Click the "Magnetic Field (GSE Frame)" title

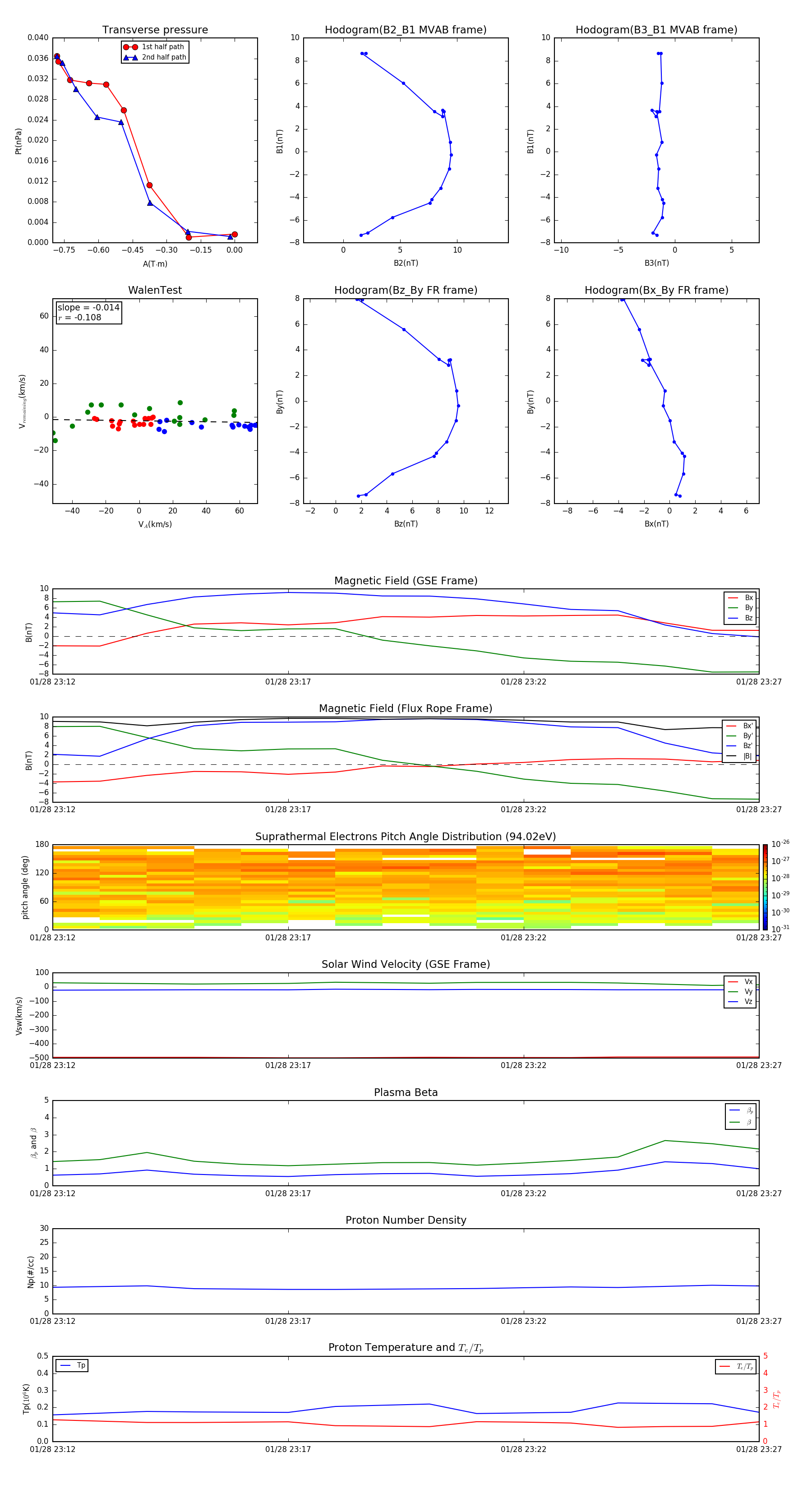(x=406, y=581)
